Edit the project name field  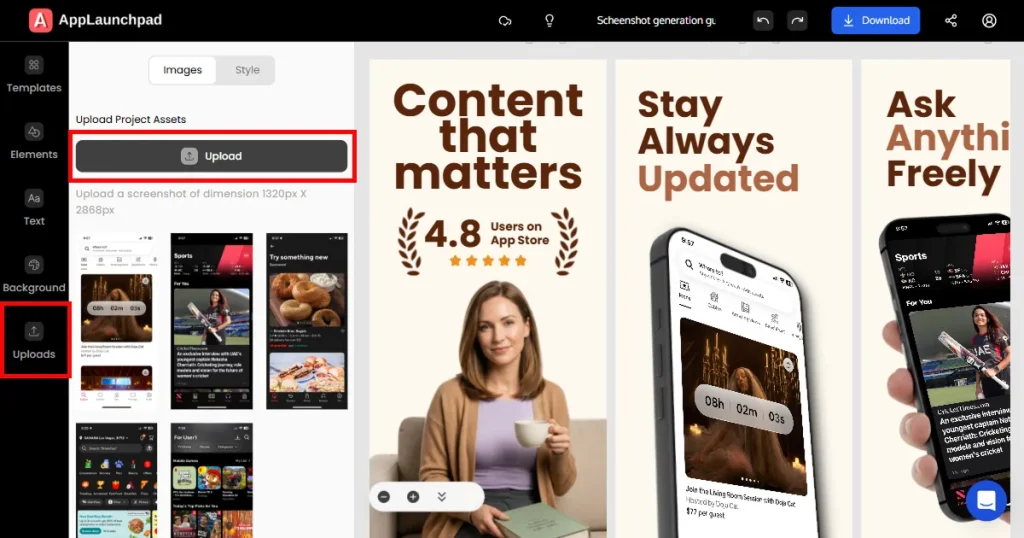pyautogui.click(x=656, y=21)
